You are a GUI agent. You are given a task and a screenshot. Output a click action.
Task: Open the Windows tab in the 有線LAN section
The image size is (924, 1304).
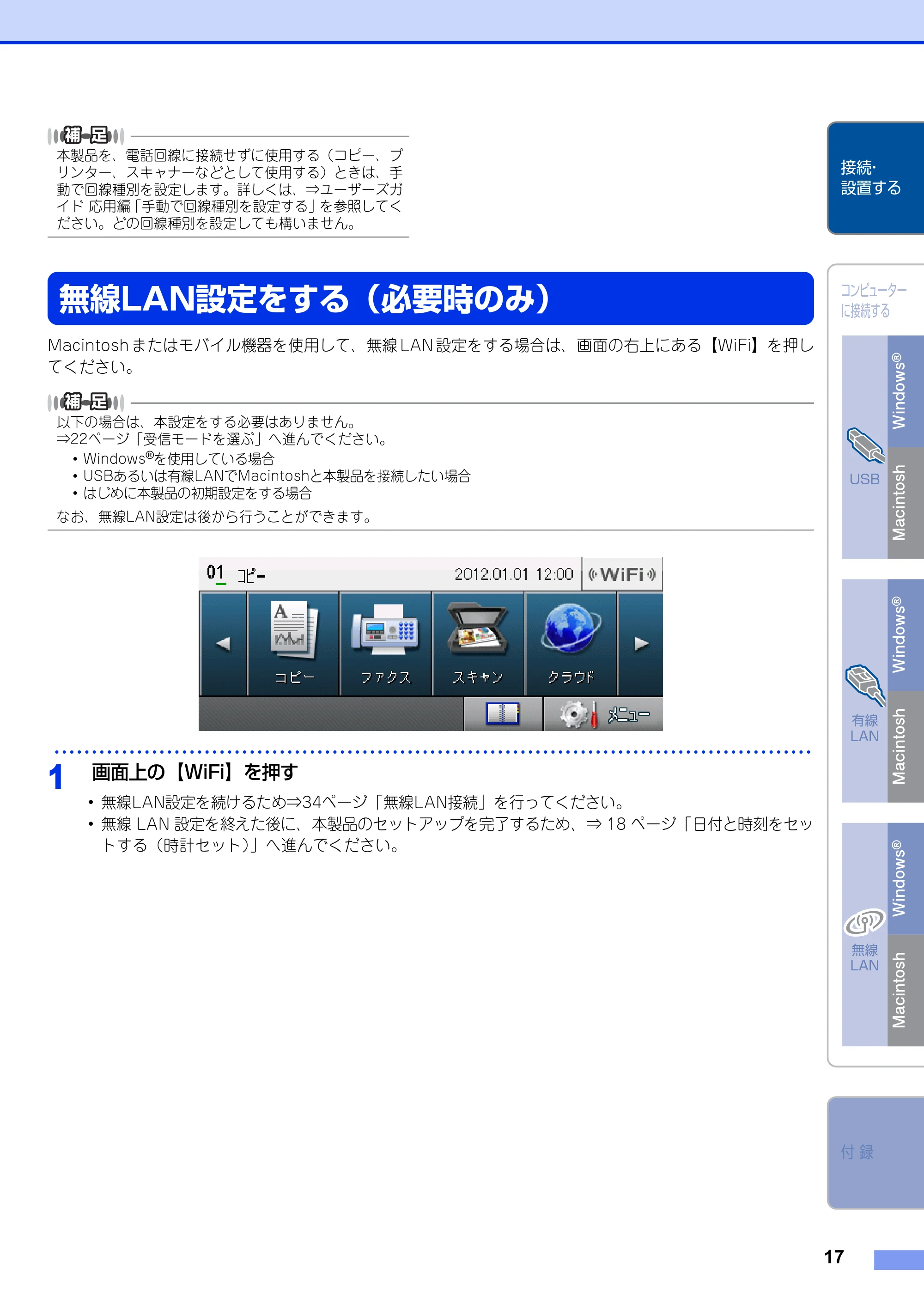tap(905, 635)
